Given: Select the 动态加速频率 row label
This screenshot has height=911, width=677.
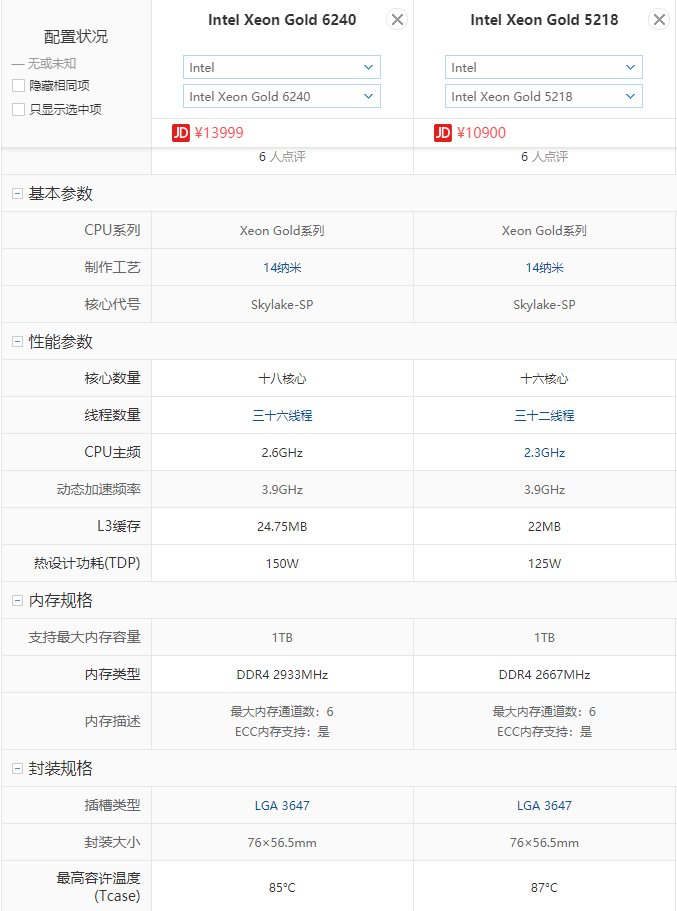Looking at the screenshot, I should (x=98, y=489).
